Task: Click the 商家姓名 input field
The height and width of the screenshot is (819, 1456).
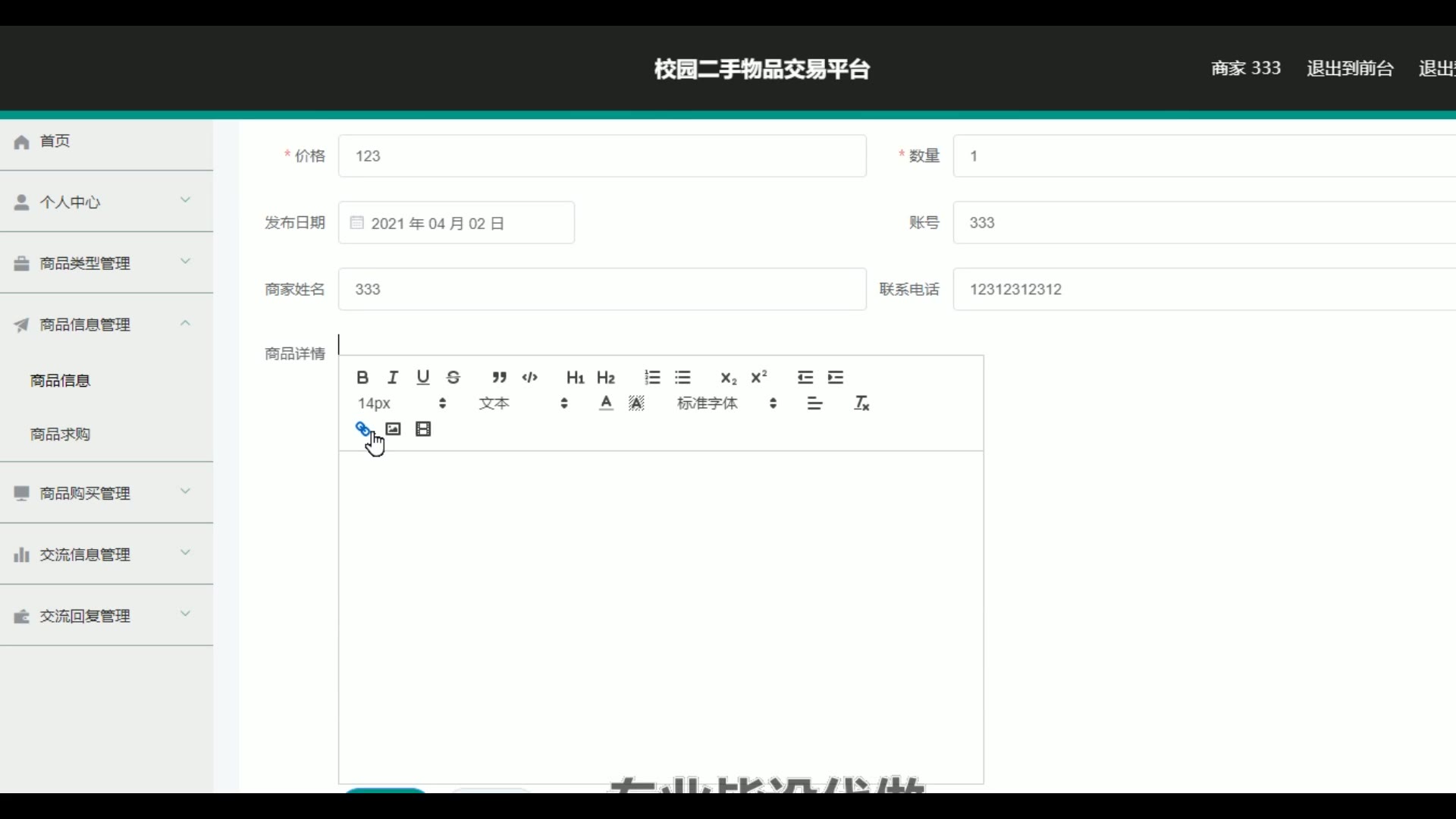Action: tap(602, 290)
